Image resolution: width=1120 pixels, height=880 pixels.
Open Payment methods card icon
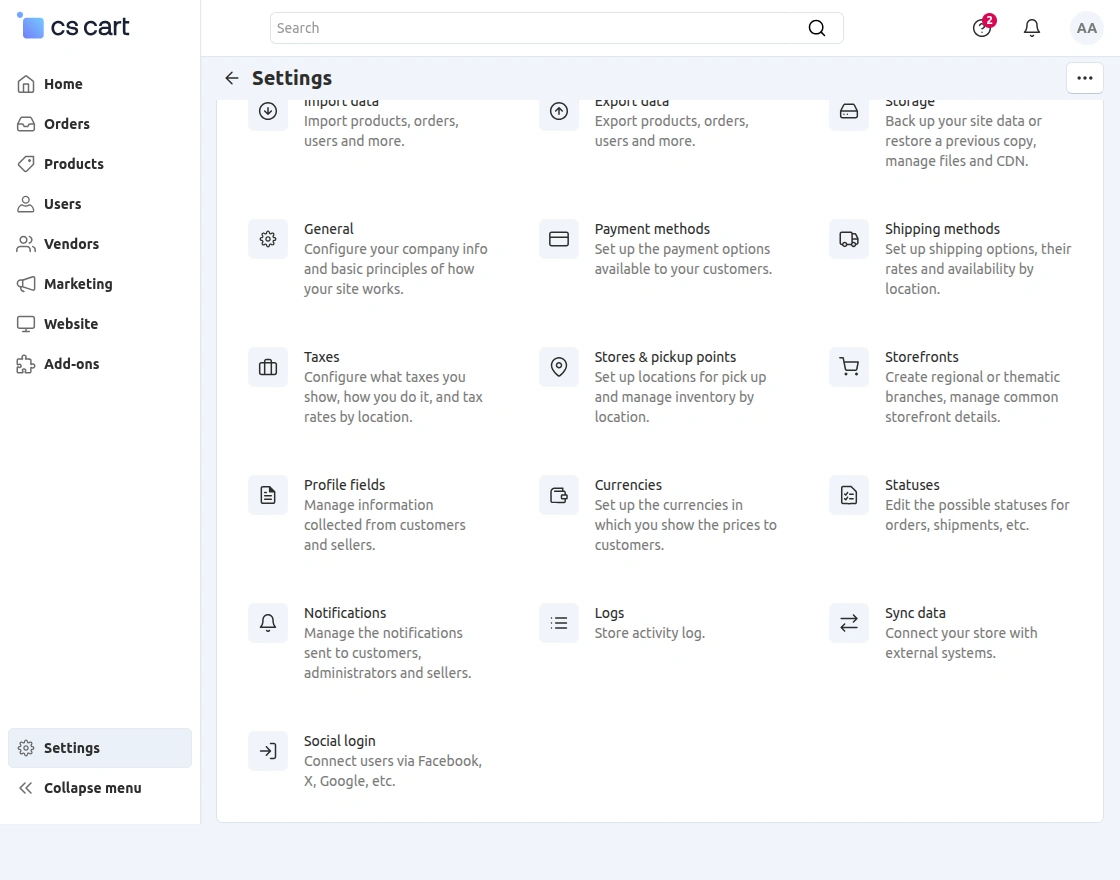[559, 239]
